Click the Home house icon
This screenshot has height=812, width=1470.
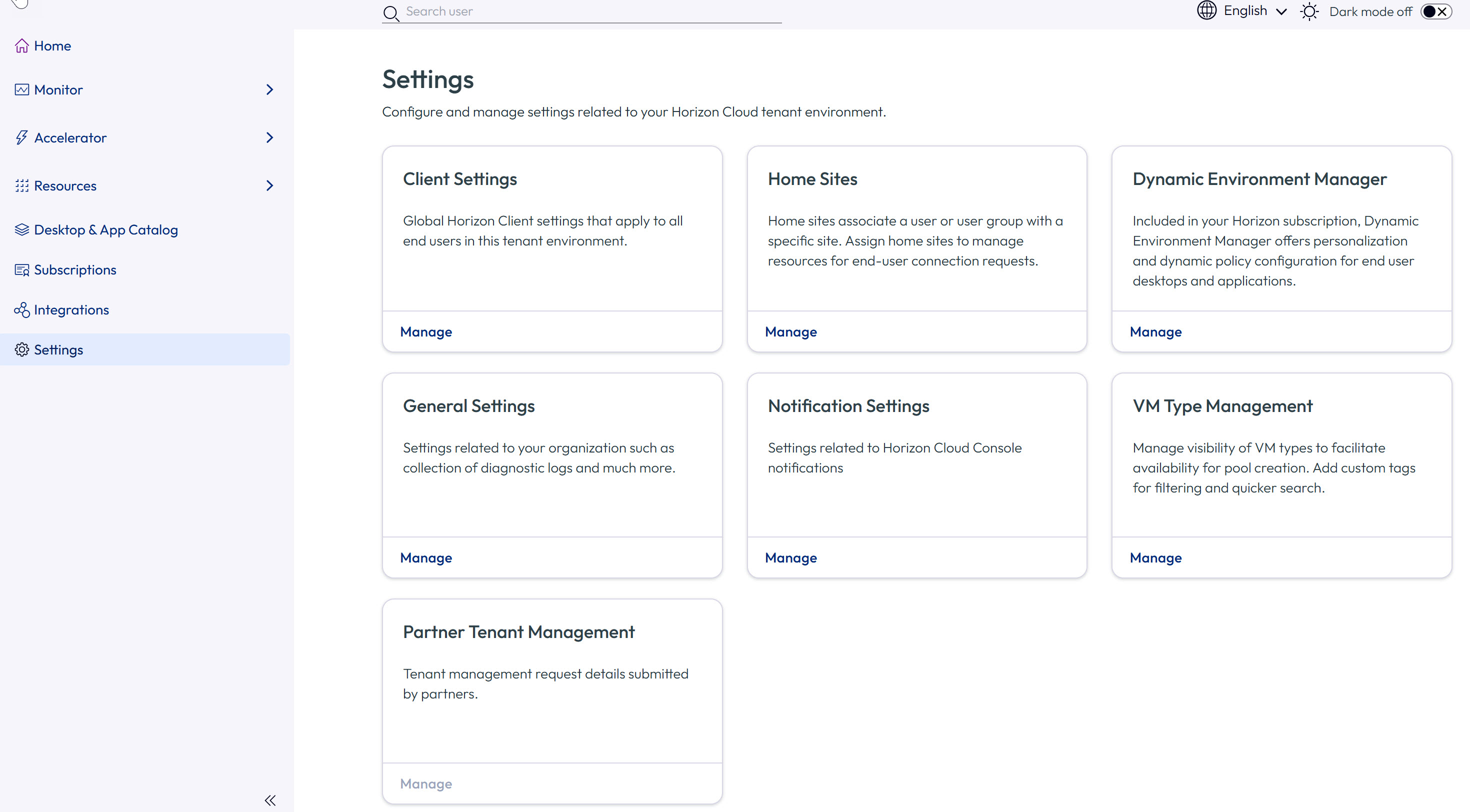(x=21, y=45)
